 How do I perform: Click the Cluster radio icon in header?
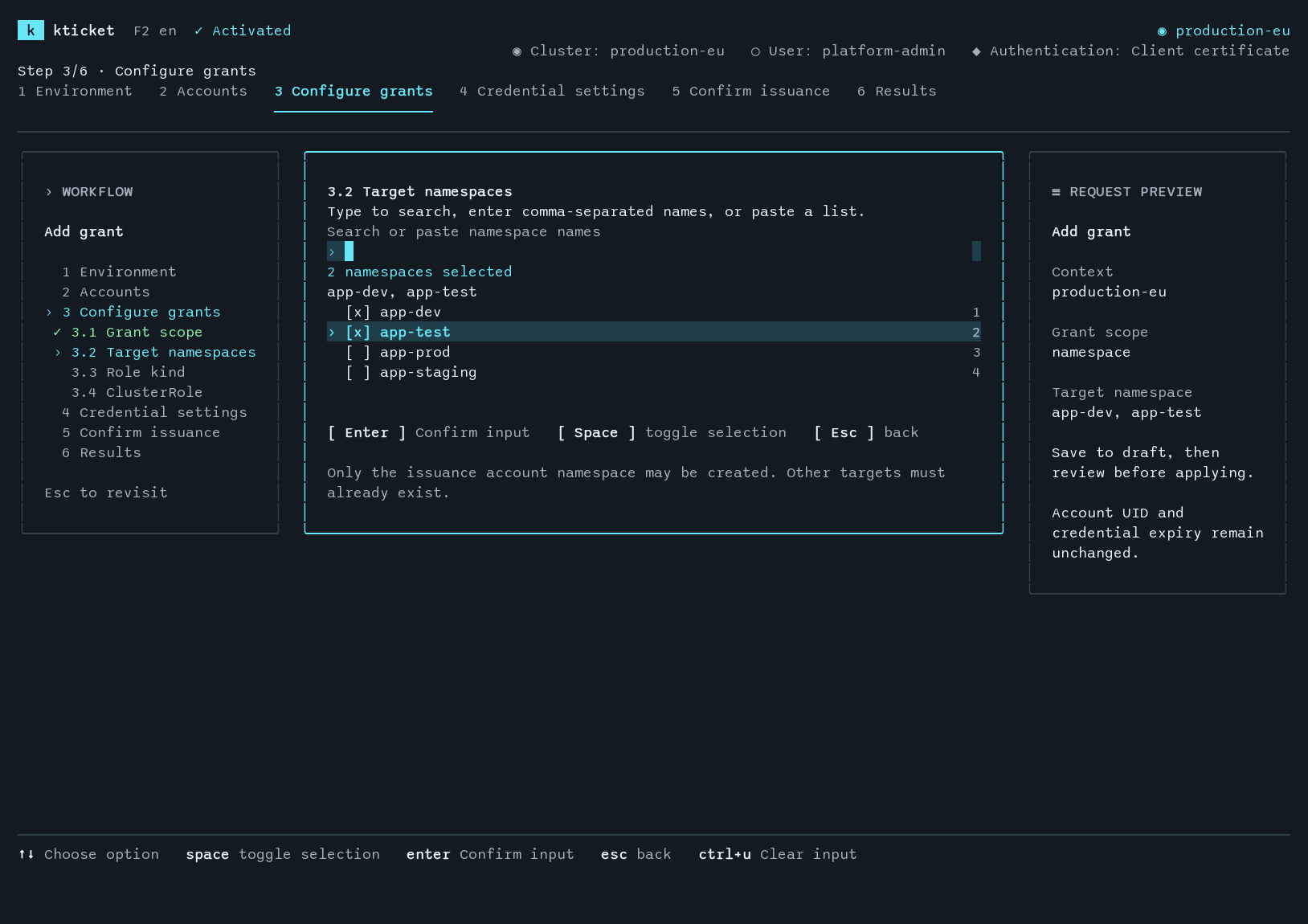[517, 51]
